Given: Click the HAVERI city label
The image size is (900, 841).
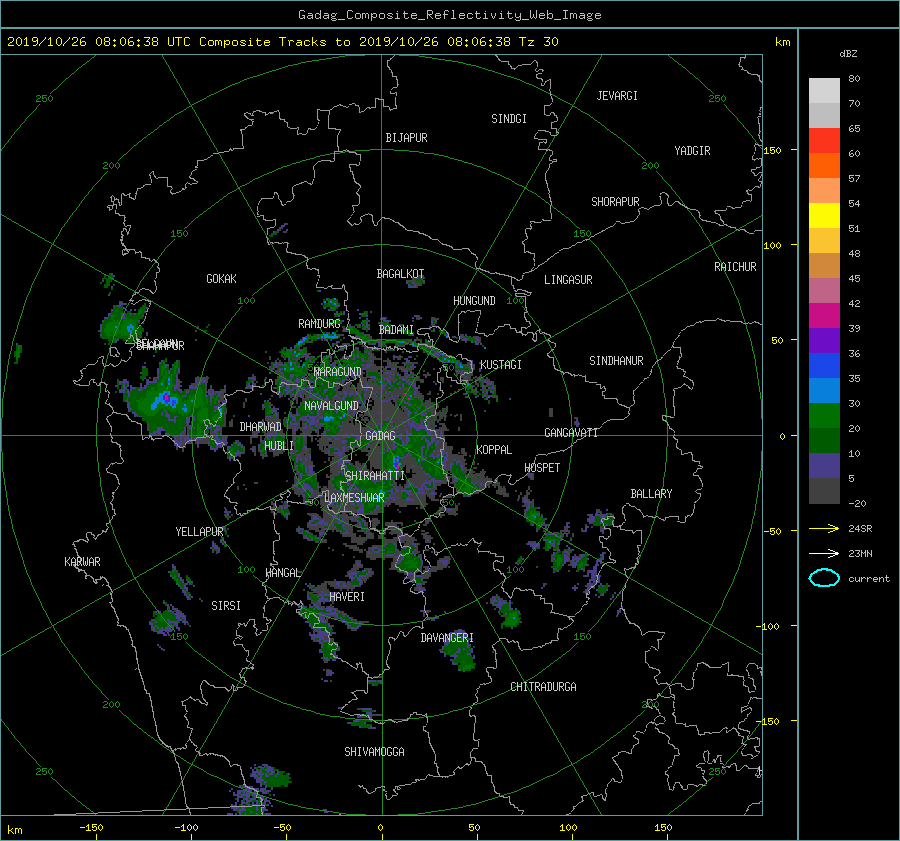Looking at the screenshot, I should [347, 597].
